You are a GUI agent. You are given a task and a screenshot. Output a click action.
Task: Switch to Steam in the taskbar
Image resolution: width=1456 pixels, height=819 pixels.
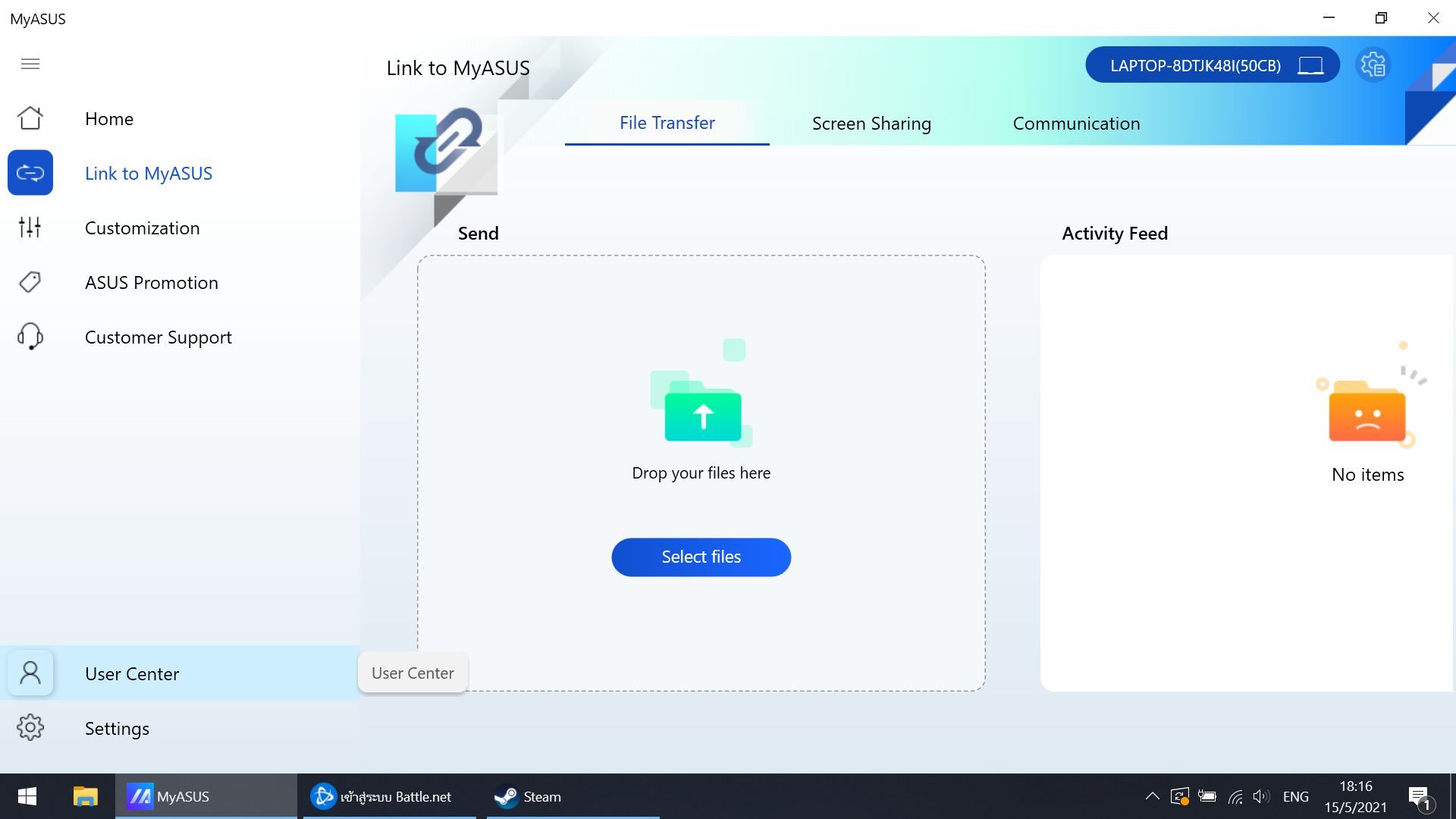[573, 796]
